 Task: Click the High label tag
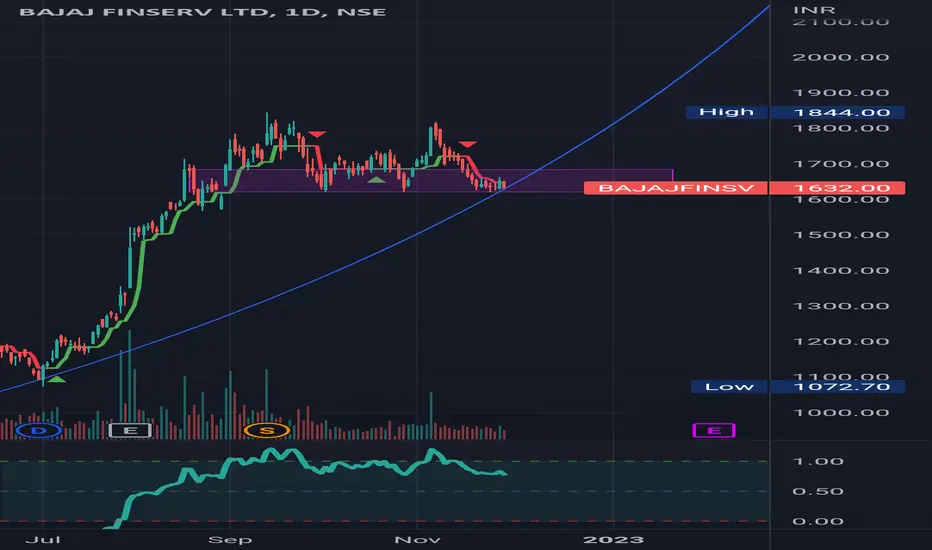(x=726, y=112)
